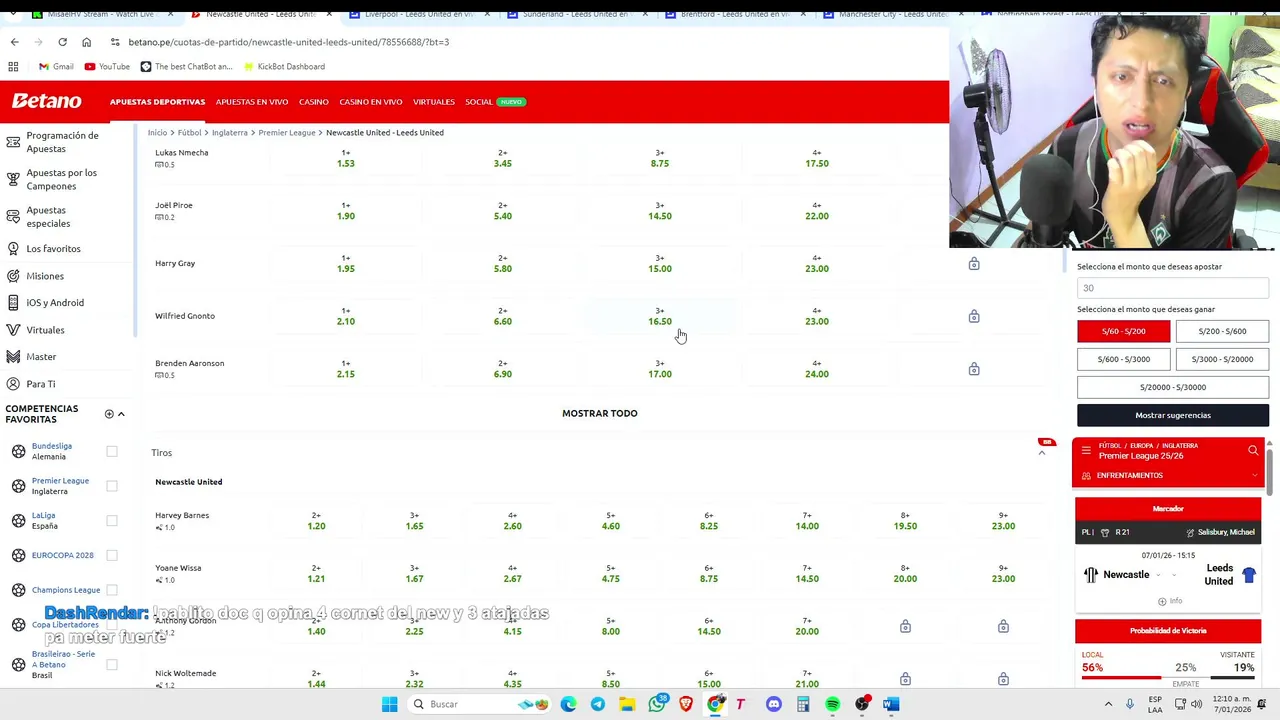Click the browser back arrow

(x=14, y=42)
